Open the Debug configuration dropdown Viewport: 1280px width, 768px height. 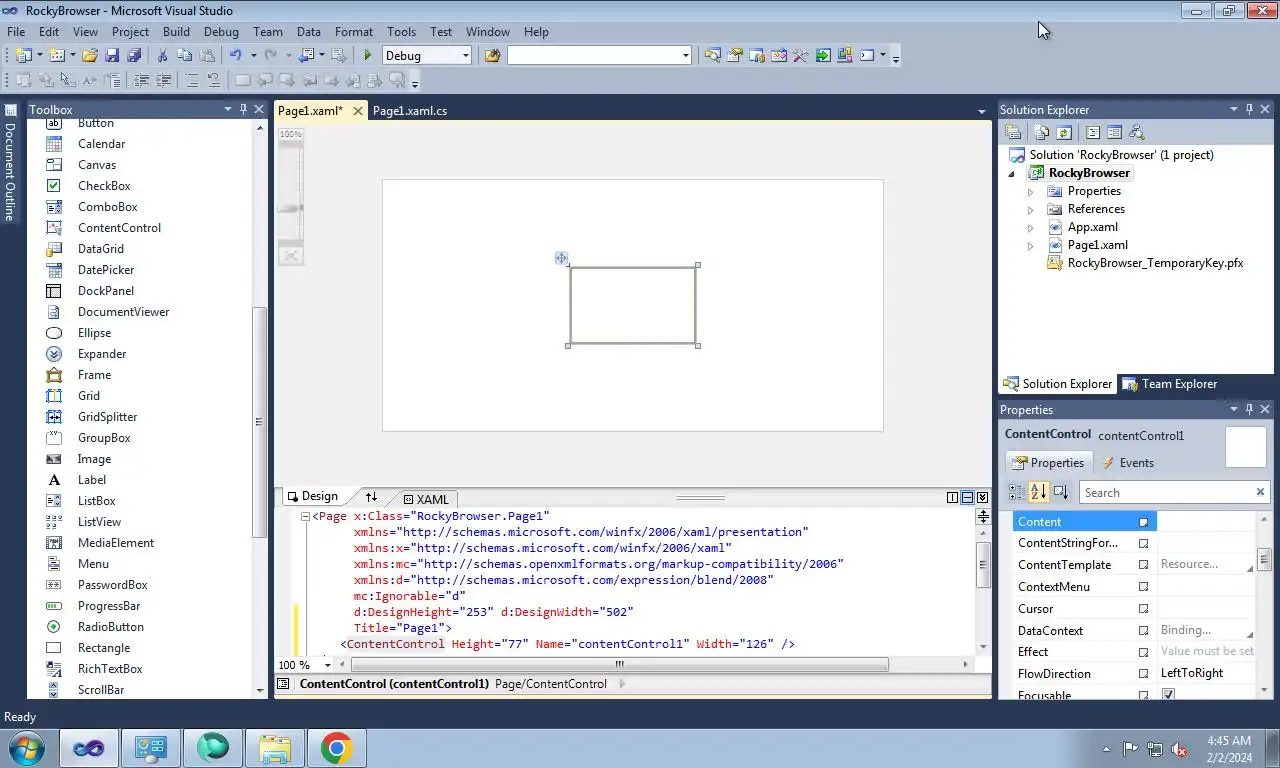(465, 56)
